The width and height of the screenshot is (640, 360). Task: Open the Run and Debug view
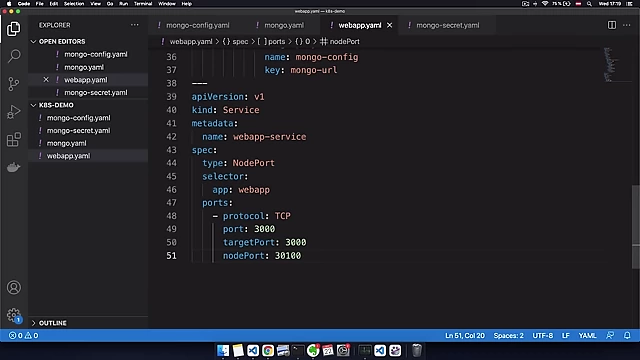(13, 112)
